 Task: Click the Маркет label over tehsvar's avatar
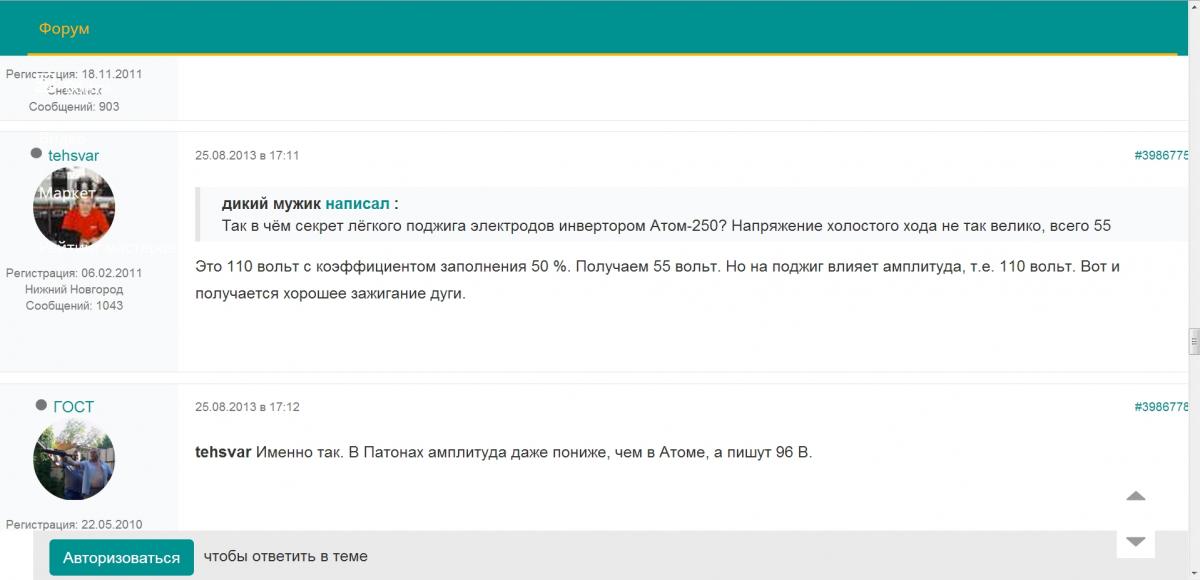tap(67, 192)
